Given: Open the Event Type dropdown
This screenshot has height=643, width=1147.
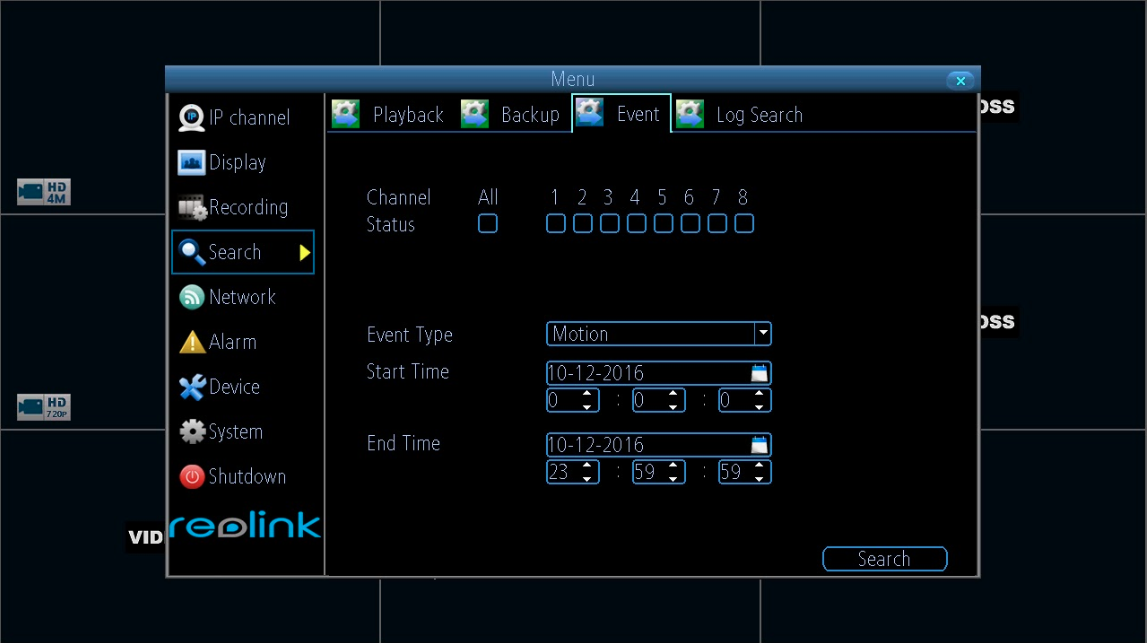Looking at the screenshot, I should [762, 333].
